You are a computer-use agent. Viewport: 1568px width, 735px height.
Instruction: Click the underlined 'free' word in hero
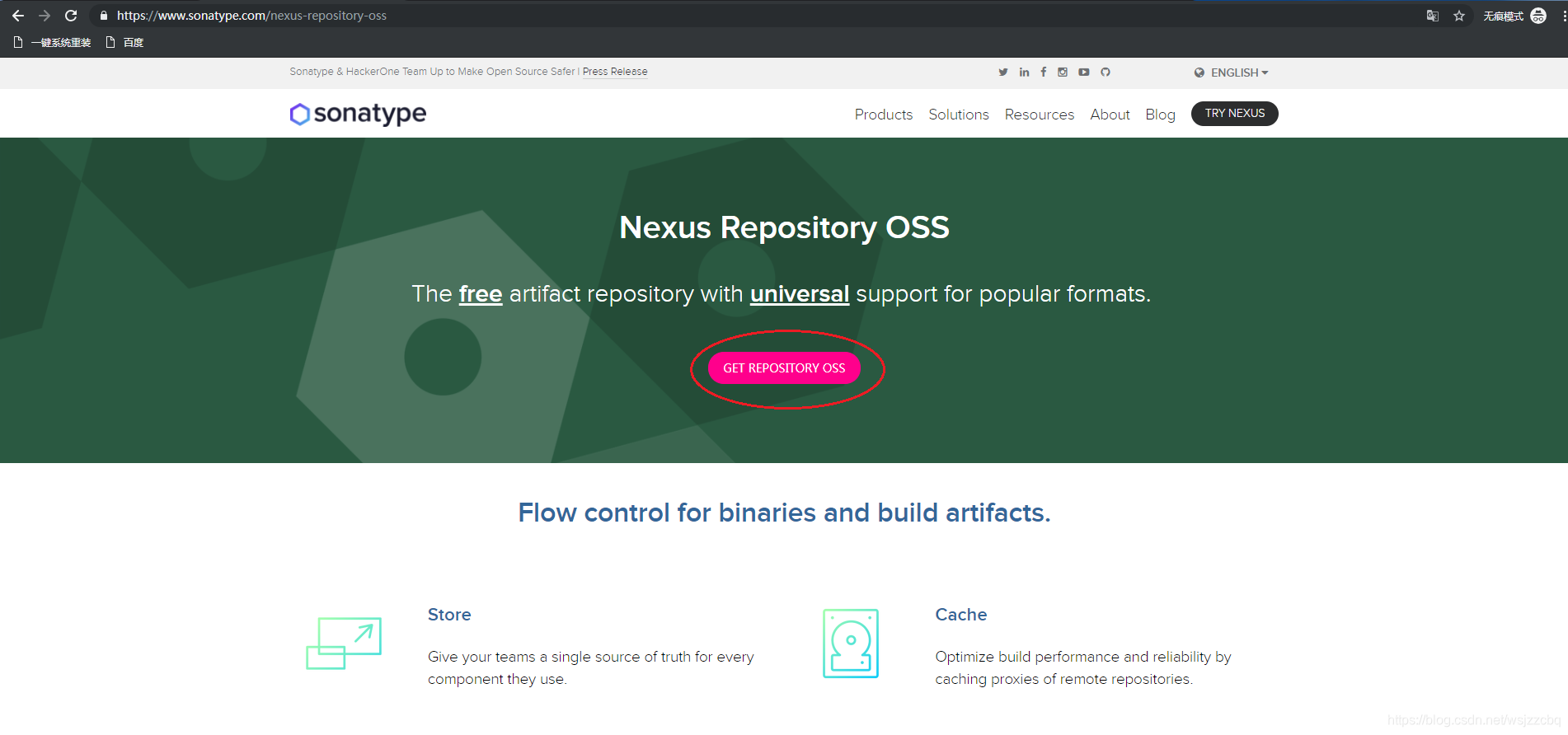point(481,294)
